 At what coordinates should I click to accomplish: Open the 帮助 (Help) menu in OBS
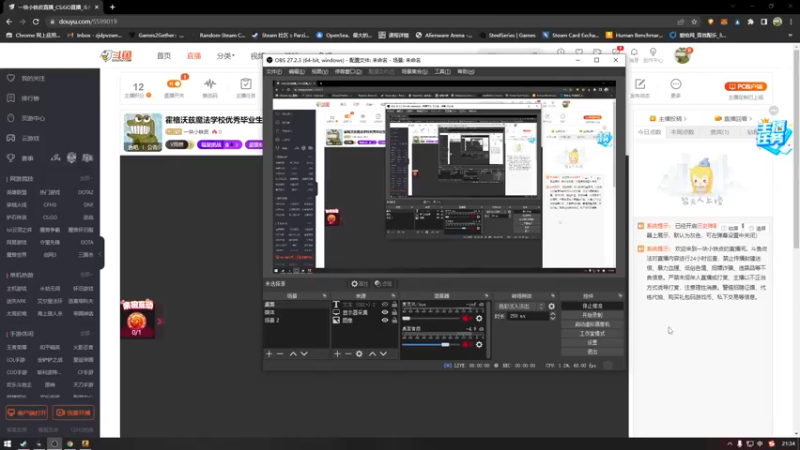(465, 72)
